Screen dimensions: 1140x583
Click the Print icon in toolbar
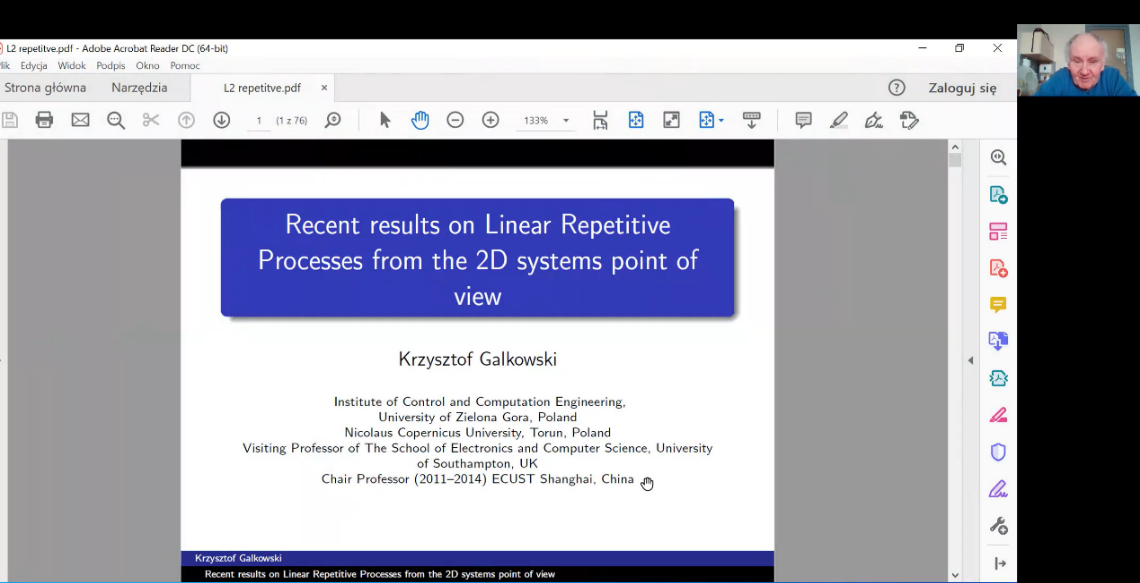point(44,120)
